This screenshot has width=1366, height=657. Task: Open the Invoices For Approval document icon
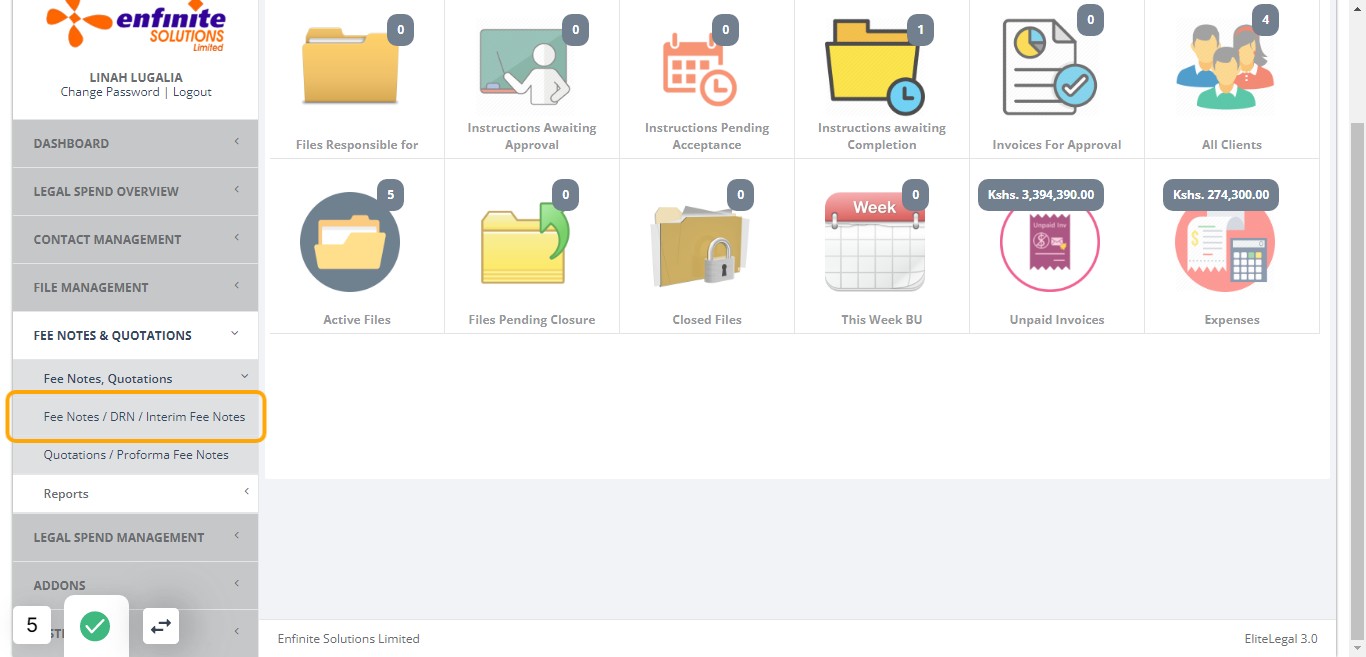(x=1049, y=66)
